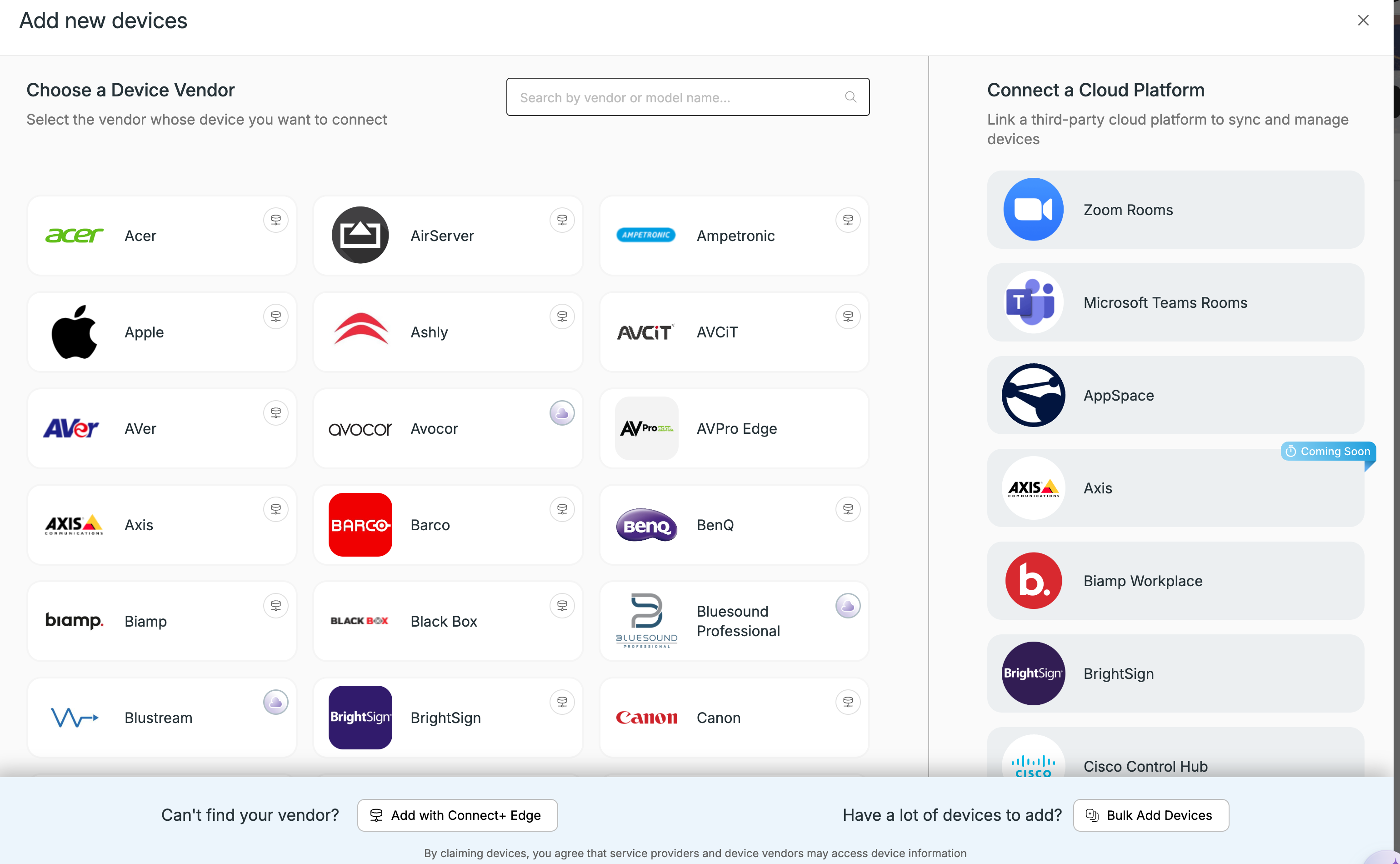Click the edge icon on Canon card
Viewport: 1400px width, 864px height.
[x=848, y=703]
